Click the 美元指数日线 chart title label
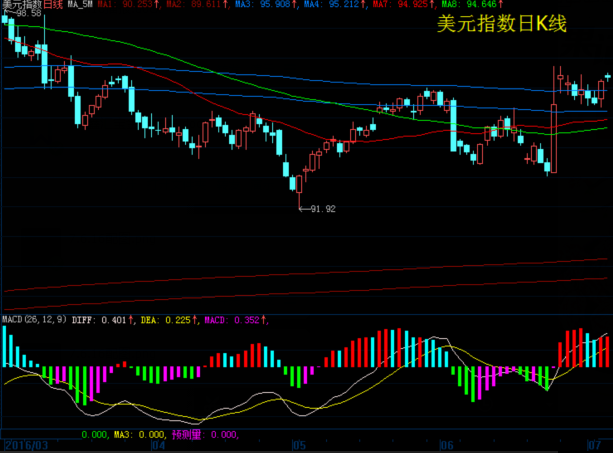The height and width of the screenshot is (453, 613). pos(32,5)
